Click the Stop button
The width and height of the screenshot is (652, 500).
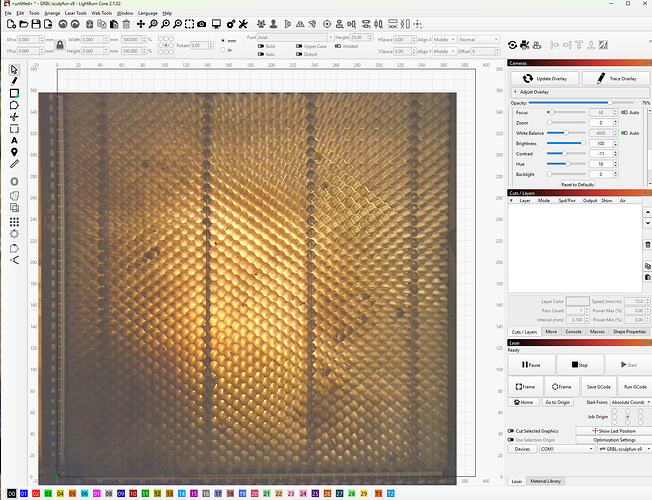point(580,365)
